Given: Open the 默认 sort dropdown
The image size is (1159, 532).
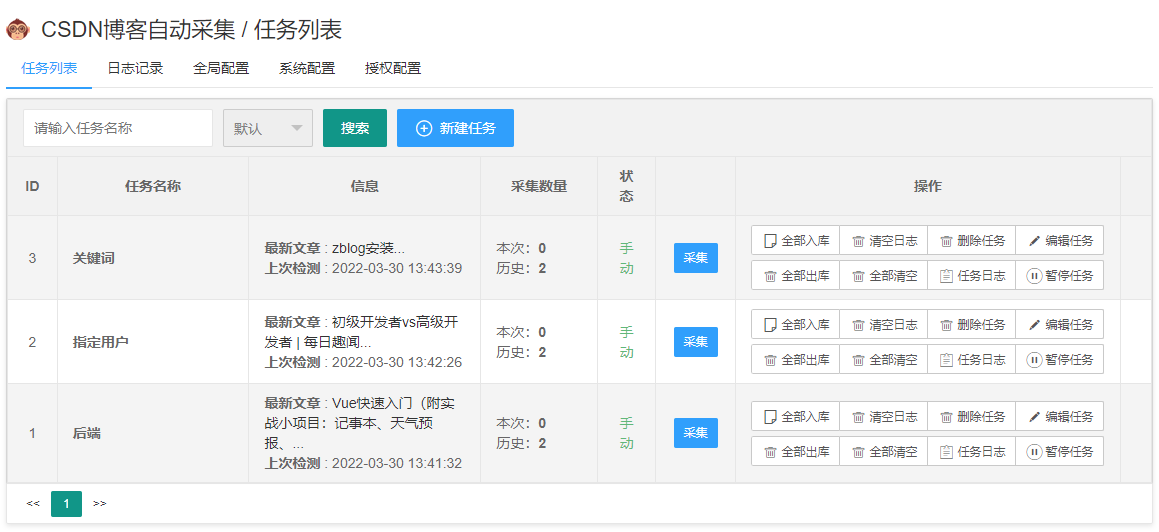Looking at the screenshot, I should (x=268, y=128).
